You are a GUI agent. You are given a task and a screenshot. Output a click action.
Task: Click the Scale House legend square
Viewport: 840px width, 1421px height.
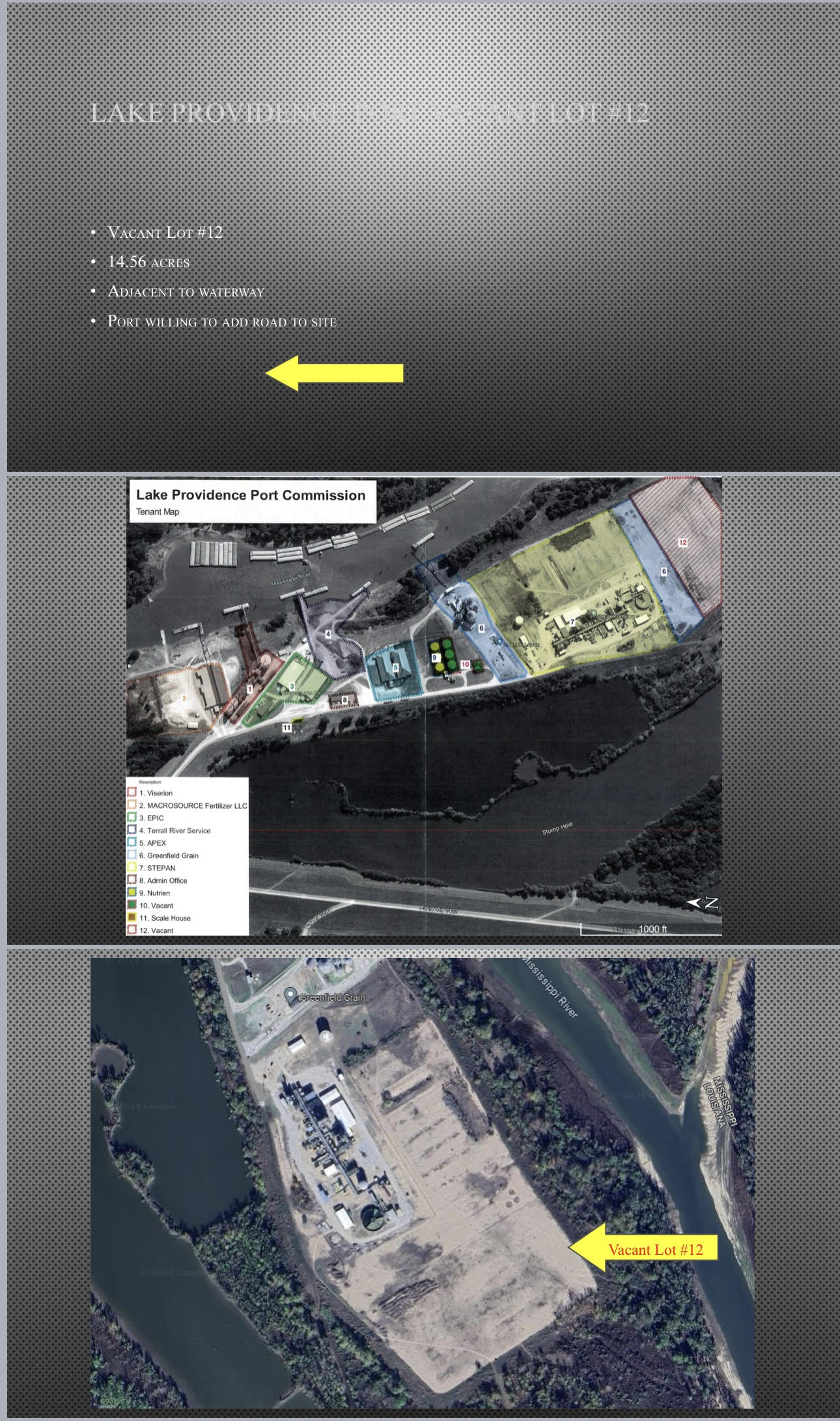[132, 918]
